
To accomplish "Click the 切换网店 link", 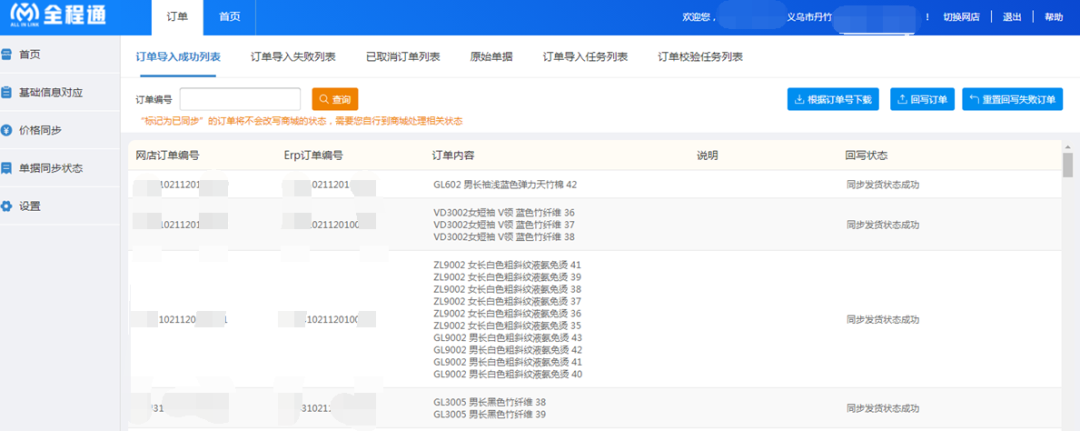I will (962, 17).
